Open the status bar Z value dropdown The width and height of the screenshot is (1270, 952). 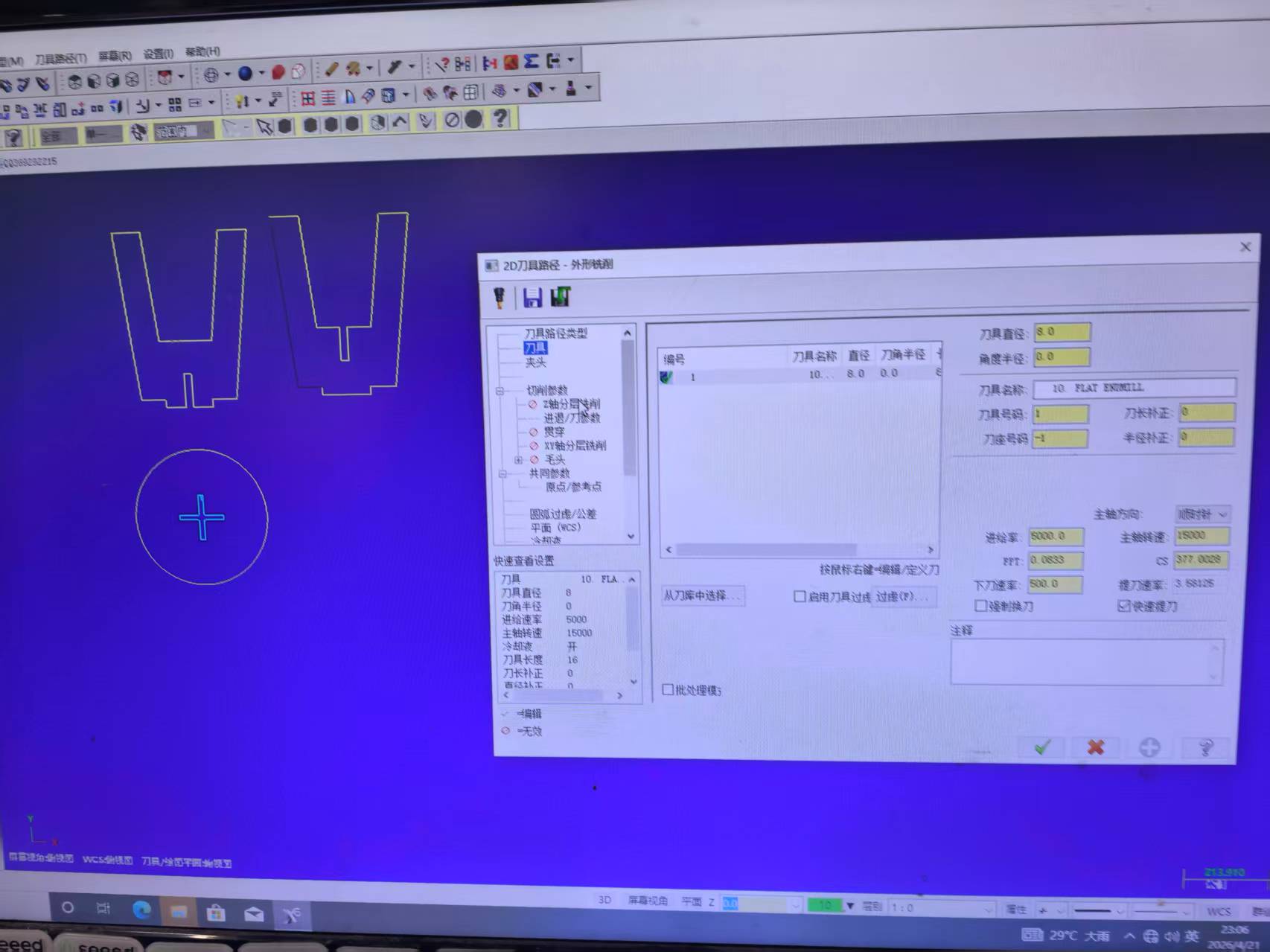[796, 904]
